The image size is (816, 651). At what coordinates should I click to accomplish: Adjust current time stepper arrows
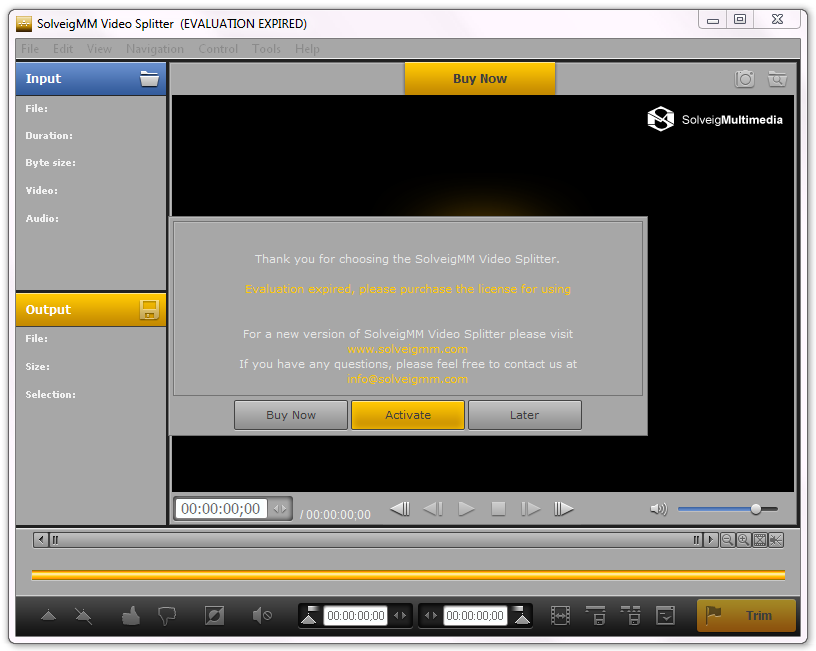click(x=280, y=508)
